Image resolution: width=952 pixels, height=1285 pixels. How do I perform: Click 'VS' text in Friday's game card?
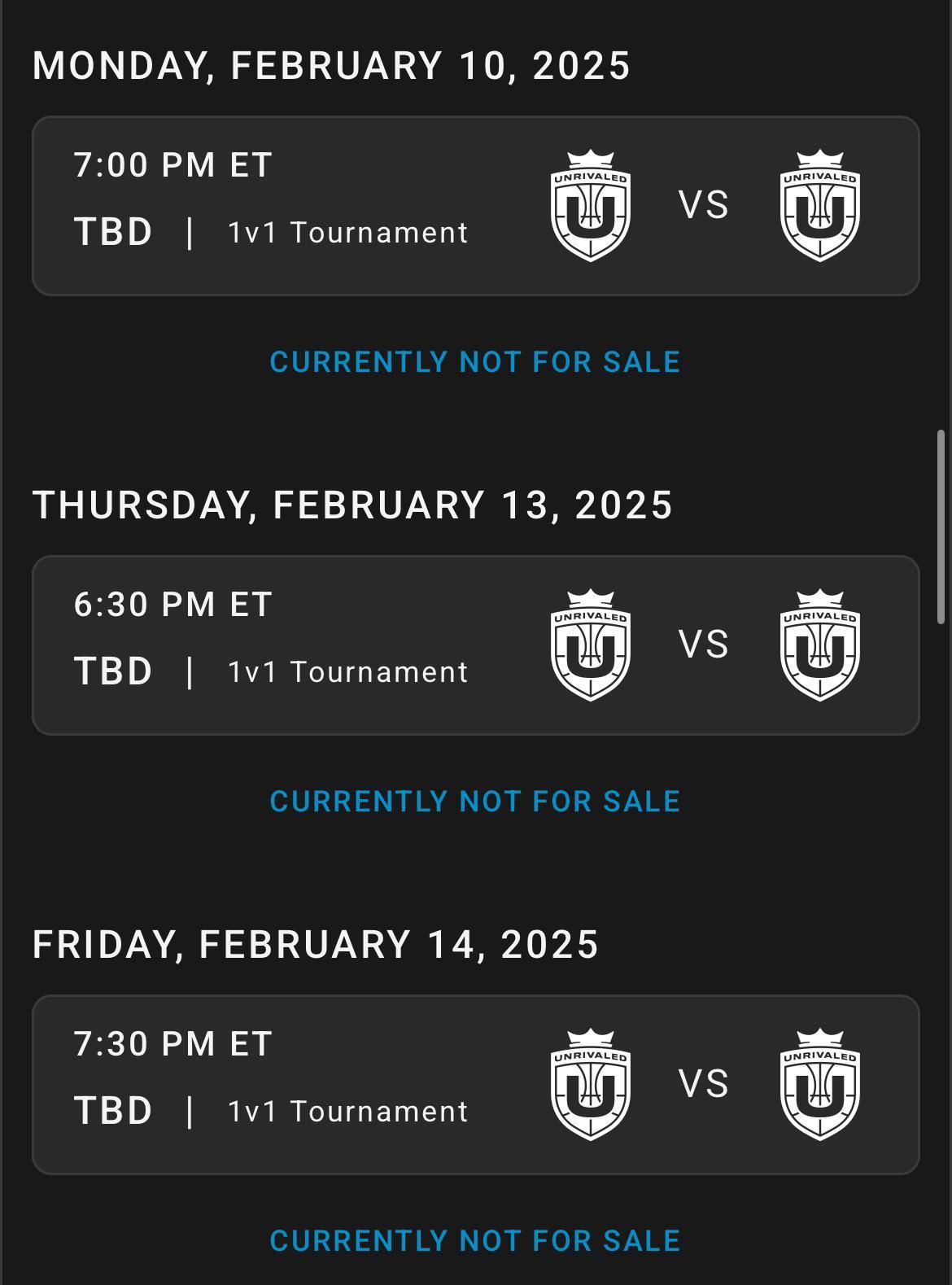tap(704, 1085)
